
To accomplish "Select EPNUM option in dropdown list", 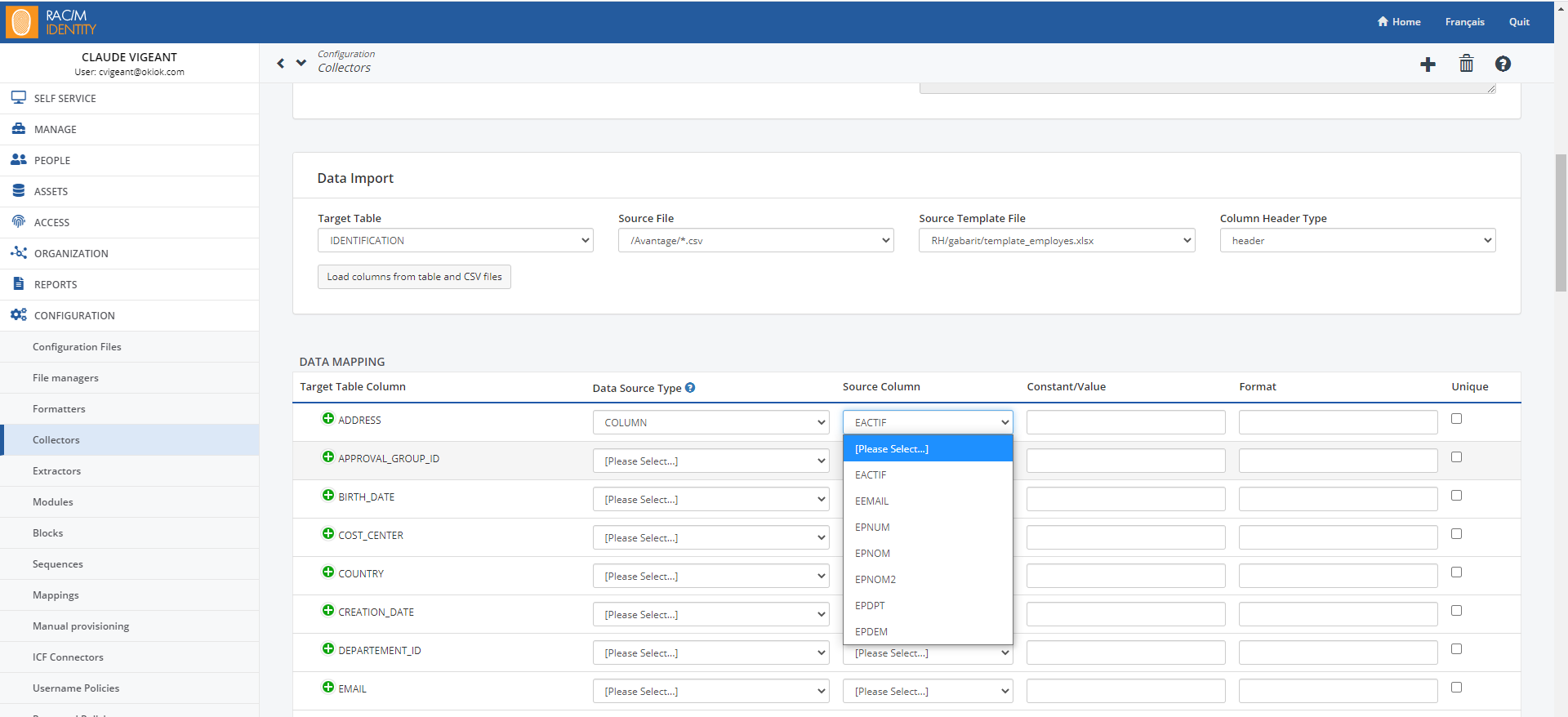I will [x=928, y=527].
